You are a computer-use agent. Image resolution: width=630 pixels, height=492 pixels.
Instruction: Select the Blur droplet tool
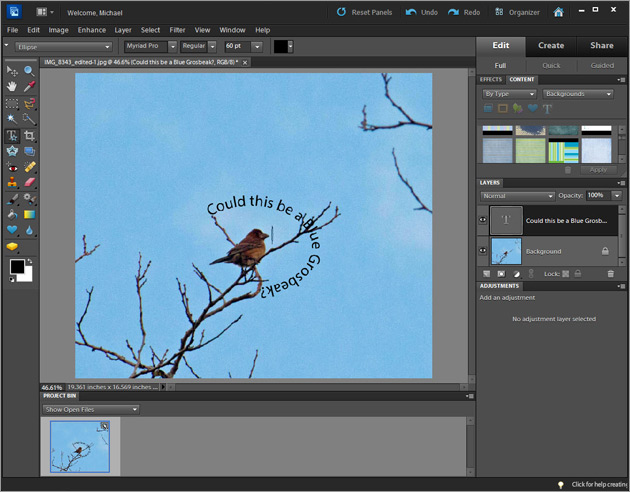[x=29, y=230]
